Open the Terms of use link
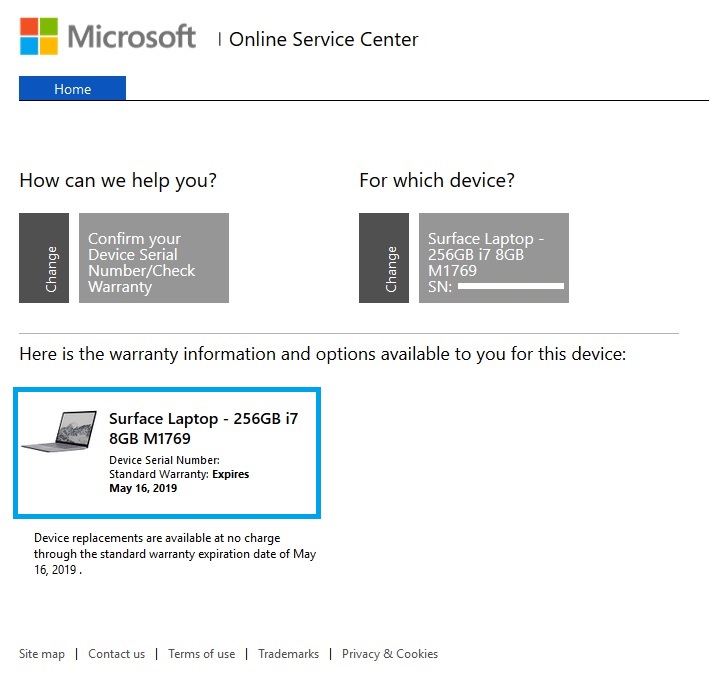This screenshot has width=709, height=697. (202, 654)
